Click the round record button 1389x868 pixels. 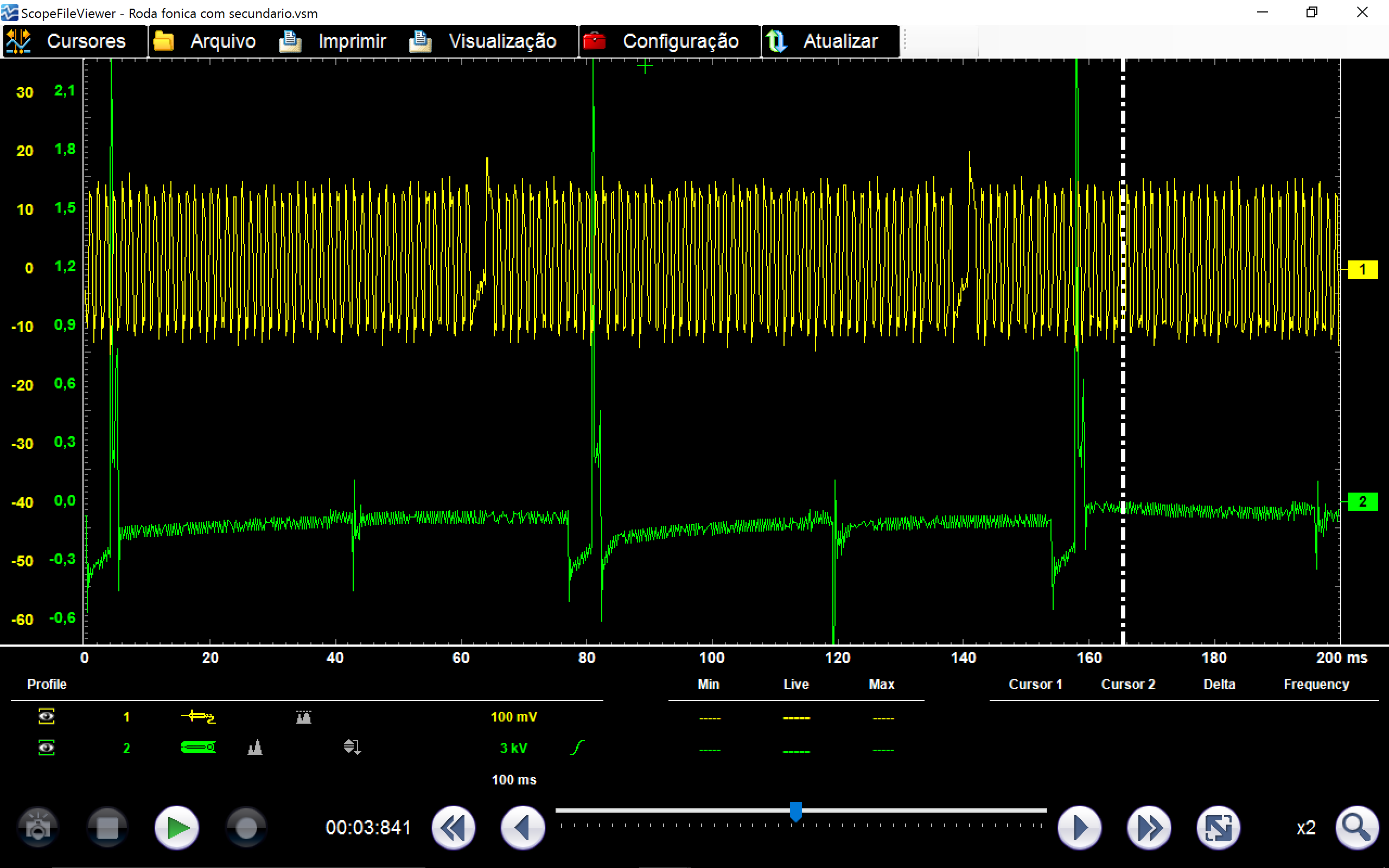point(246,827)
